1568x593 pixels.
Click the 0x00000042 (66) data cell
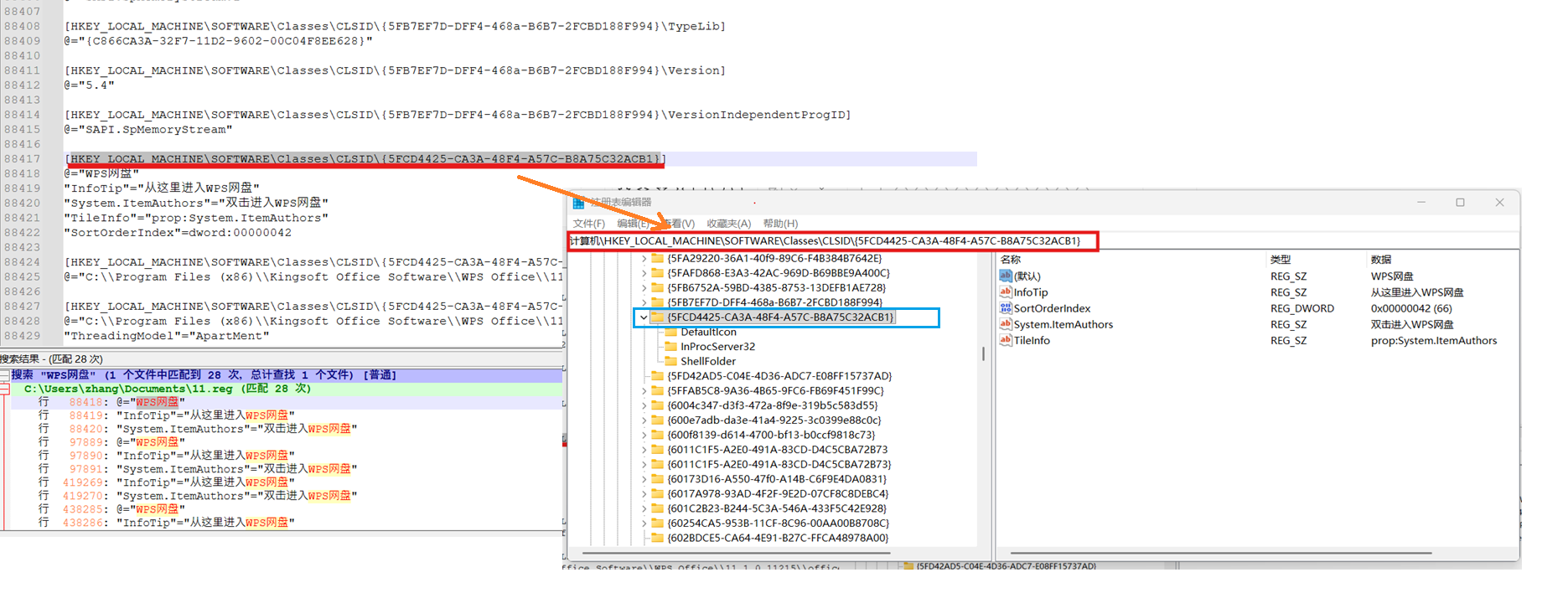tap(1411, 308)
